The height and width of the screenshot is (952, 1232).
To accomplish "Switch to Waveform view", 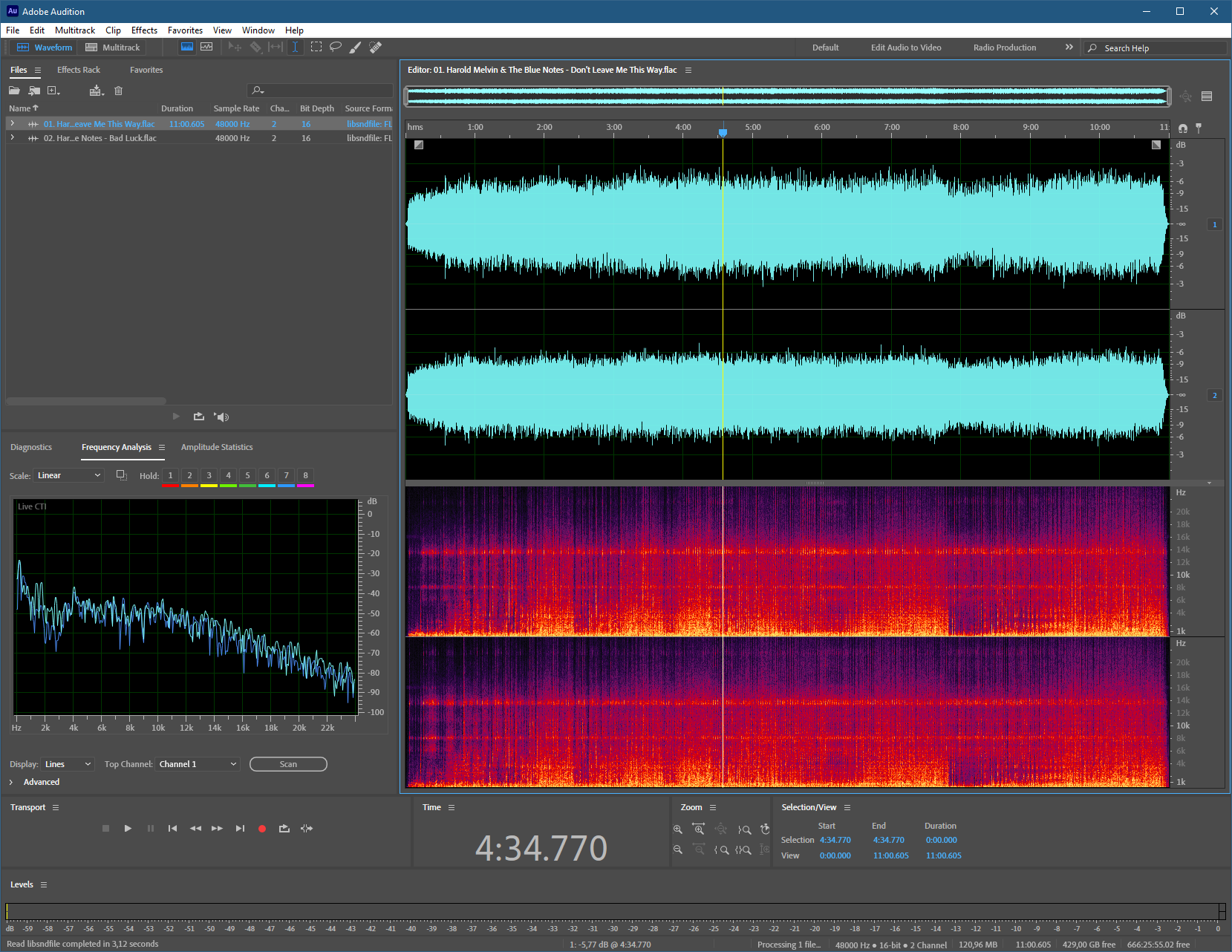I will [45, 48].
